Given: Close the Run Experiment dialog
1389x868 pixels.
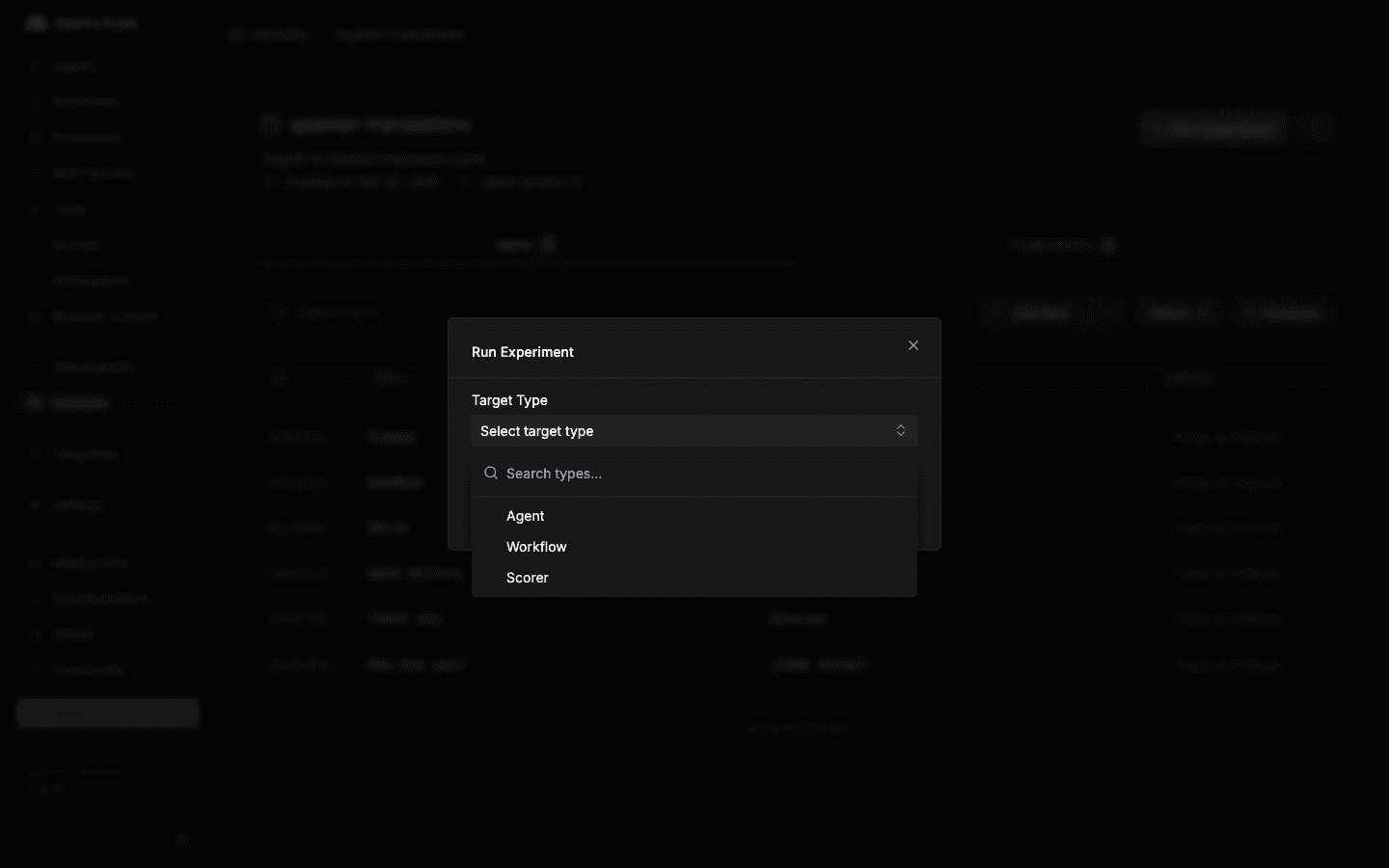Looking at the screenshot, I should pos(912,345).
